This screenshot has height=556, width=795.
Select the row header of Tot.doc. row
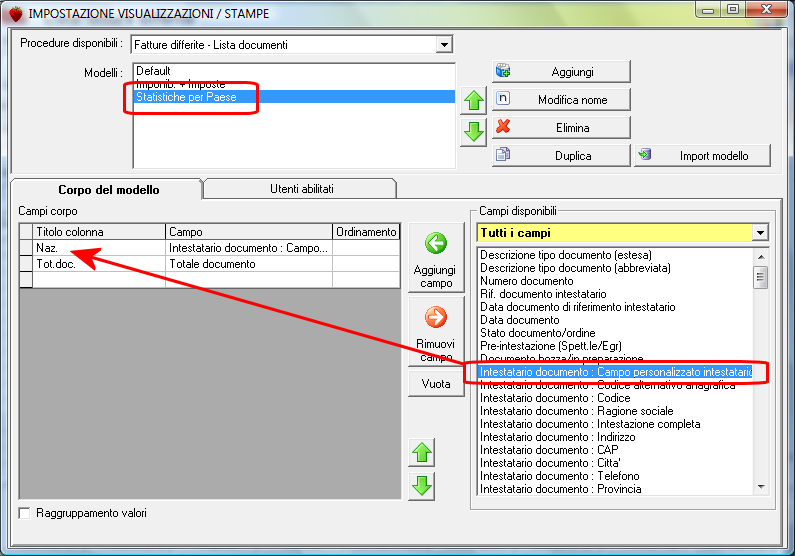point(26,264)
